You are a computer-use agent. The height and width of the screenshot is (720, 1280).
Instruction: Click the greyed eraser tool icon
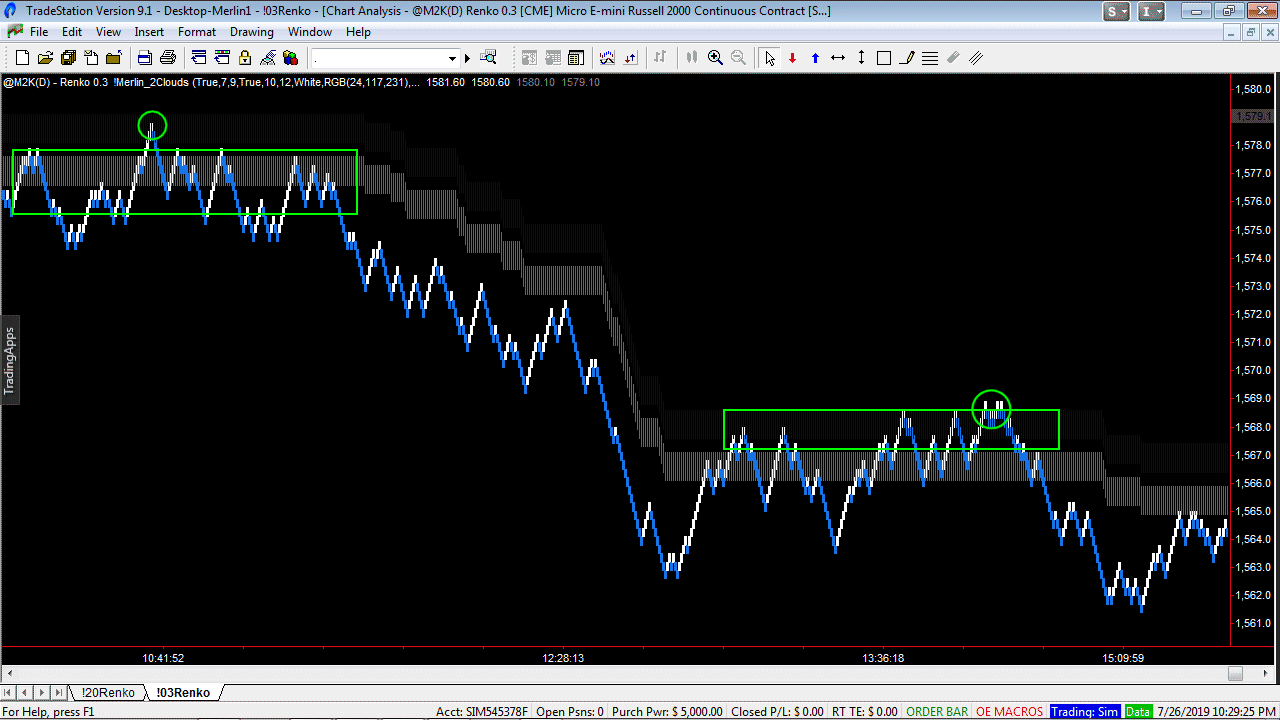(x=953, y=58)
